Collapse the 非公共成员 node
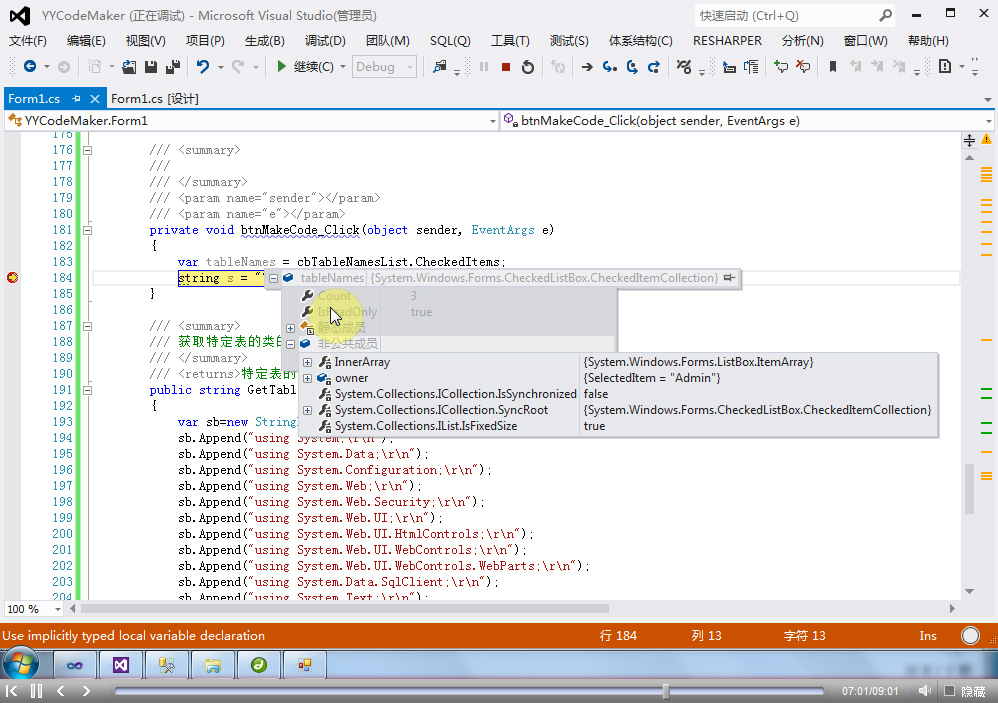Viewport: 998px width, 703px height. click(x=290, y=344)
